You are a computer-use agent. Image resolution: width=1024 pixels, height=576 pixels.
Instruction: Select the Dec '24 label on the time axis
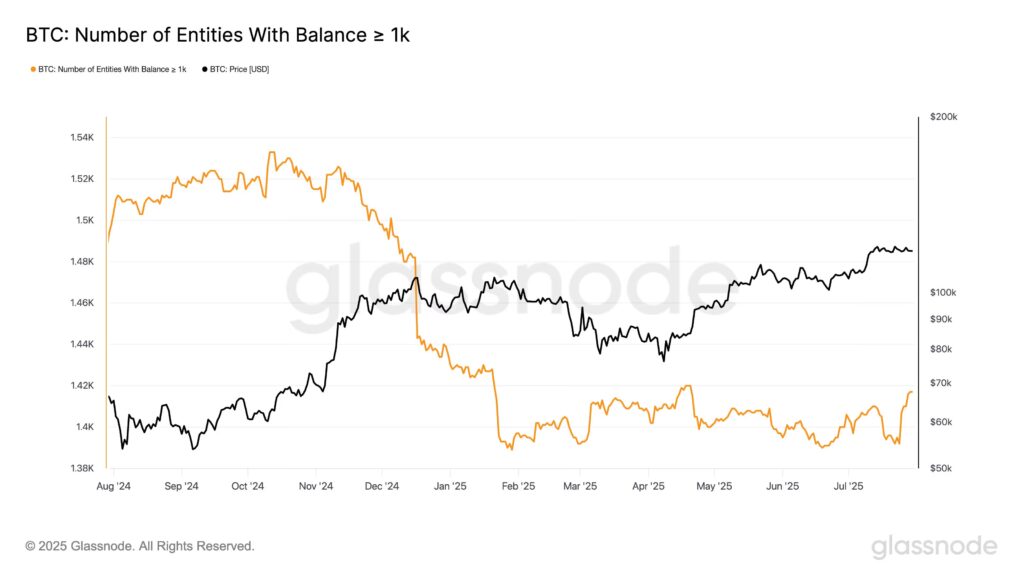coord(381,487)
